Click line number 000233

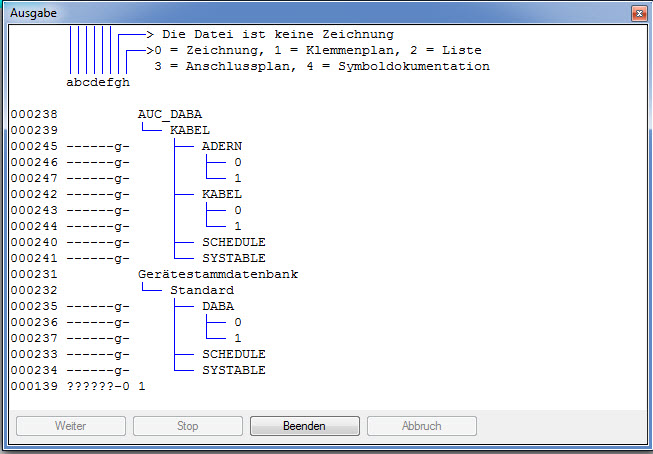click(34, 354)
